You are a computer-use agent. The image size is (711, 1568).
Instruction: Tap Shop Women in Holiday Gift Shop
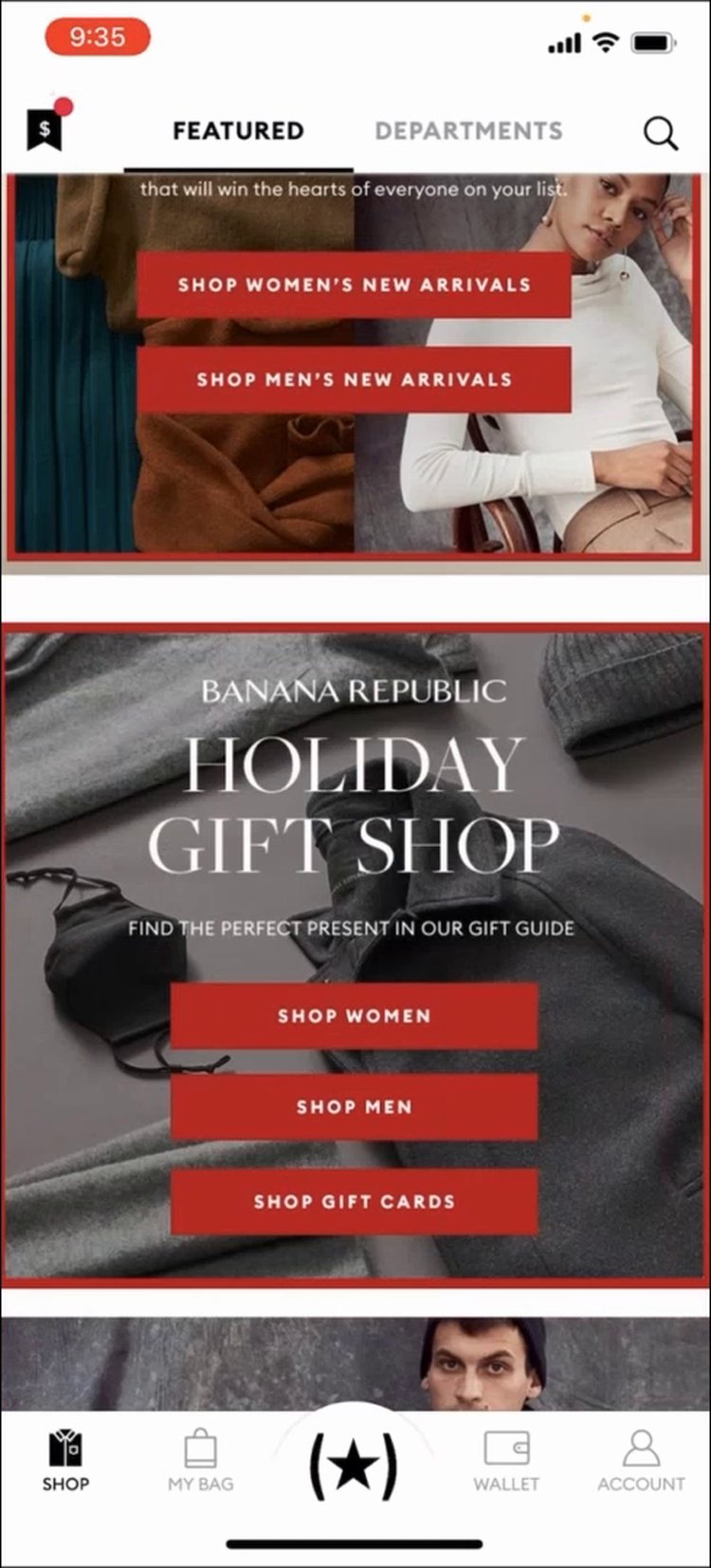tap(354, 1016)
